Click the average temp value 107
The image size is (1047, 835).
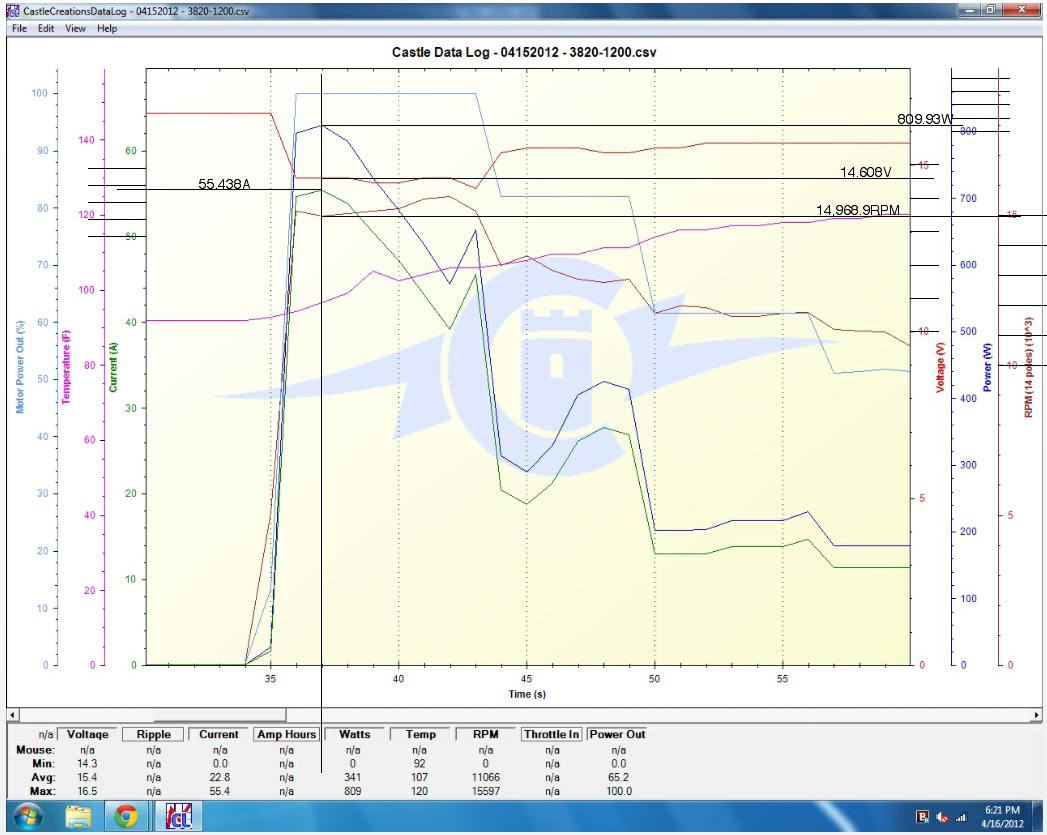point(419,778)
